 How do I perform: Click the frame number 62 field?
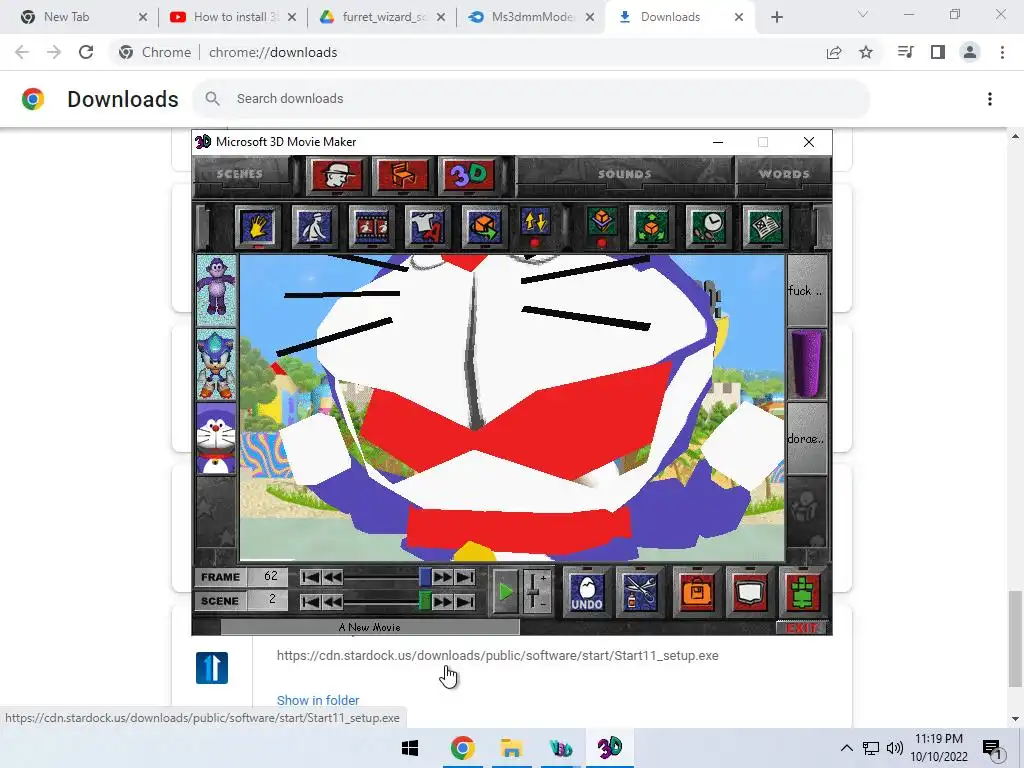(x=269, y=577)
